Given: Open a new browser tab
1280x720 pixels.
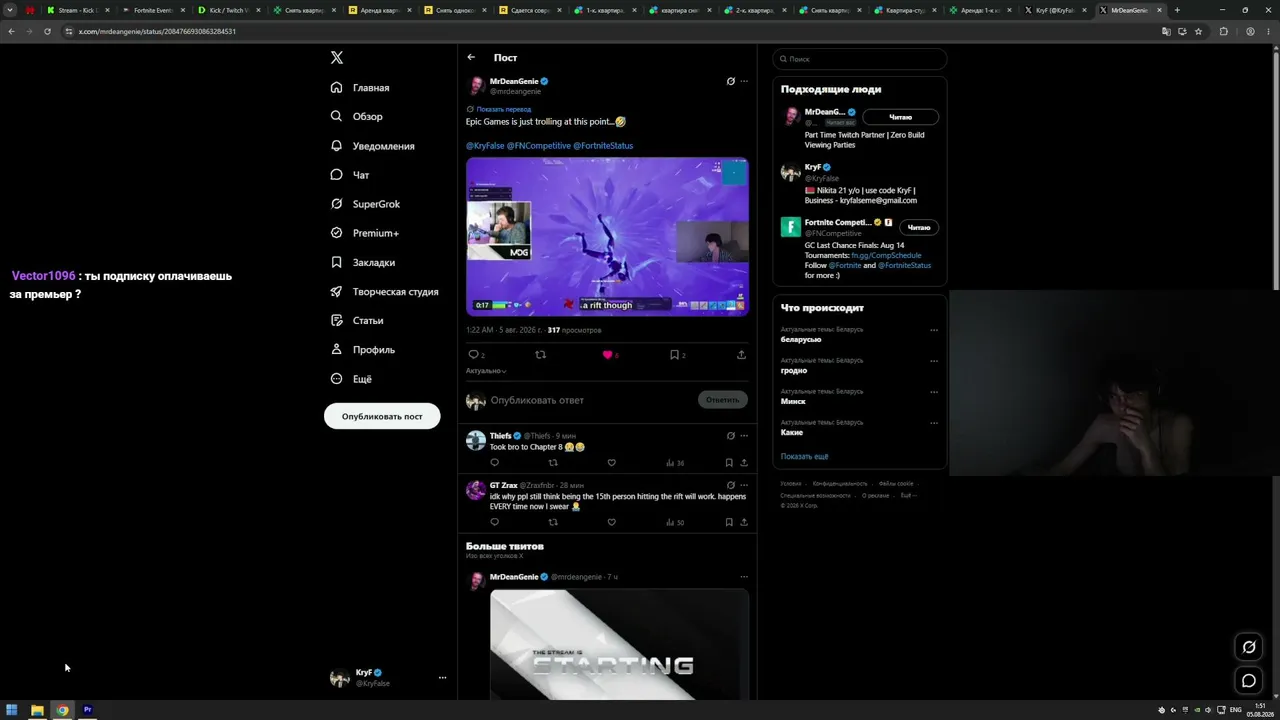Looking at the screenshot, I should 1177,10.
